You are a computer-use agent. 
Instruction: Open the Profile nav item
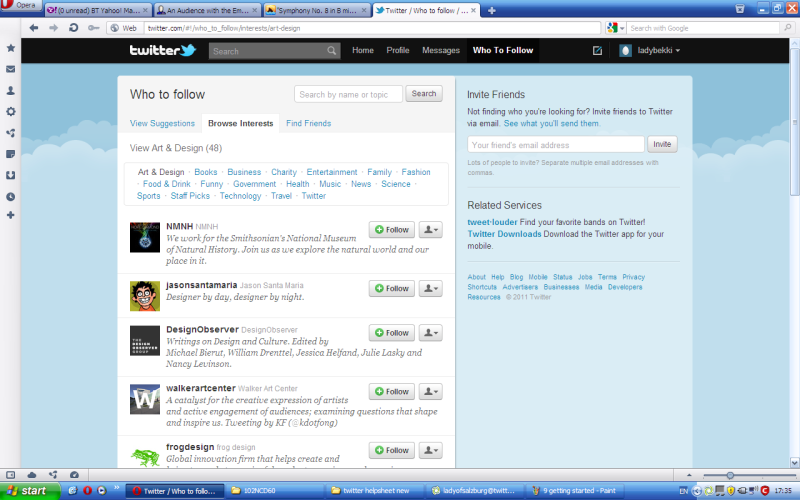(x=398, y=51)
